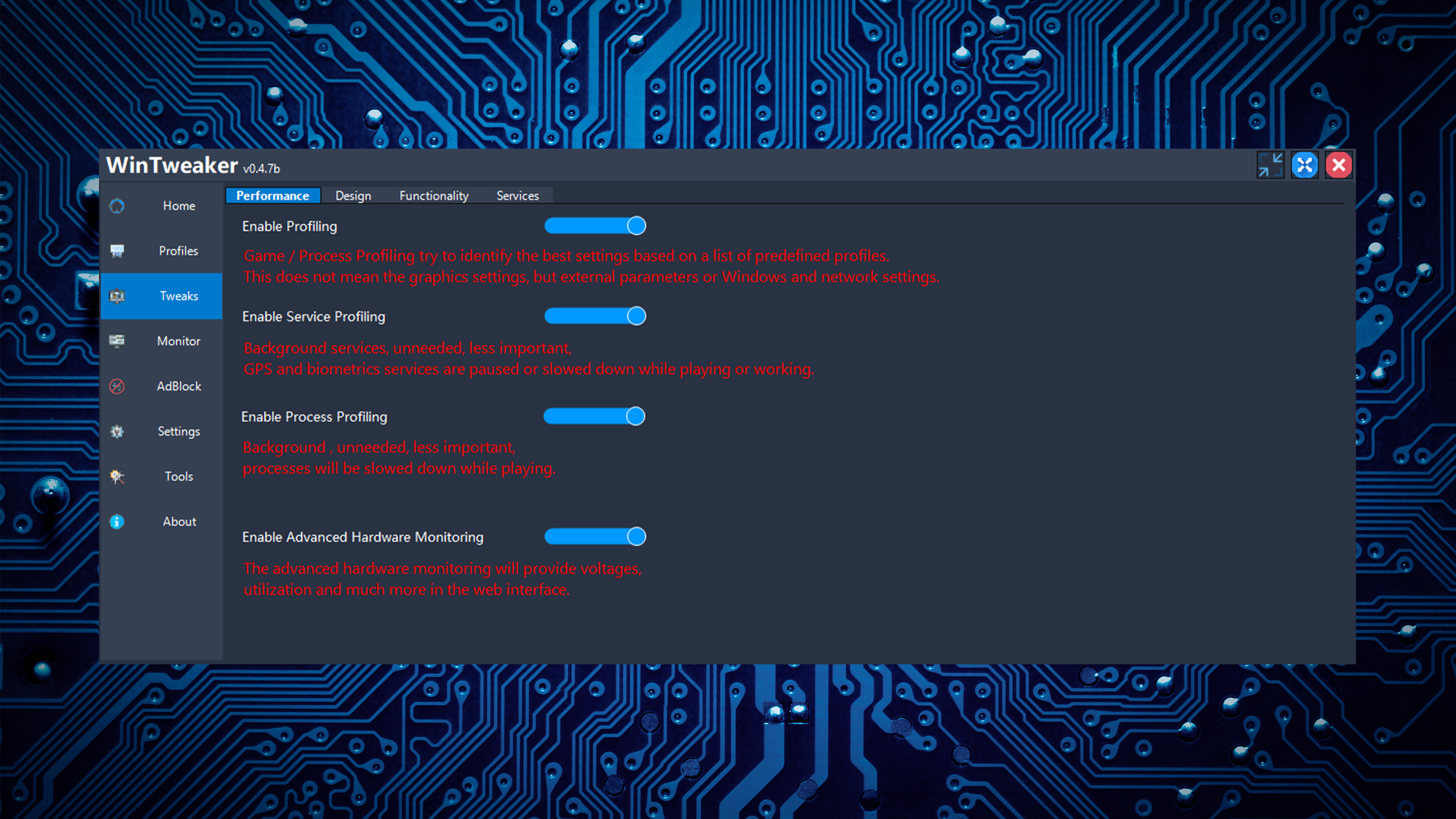The image size is (1456, 819).
Task: Toggle Enable Process Profiling off
Action: coord(594,416)
